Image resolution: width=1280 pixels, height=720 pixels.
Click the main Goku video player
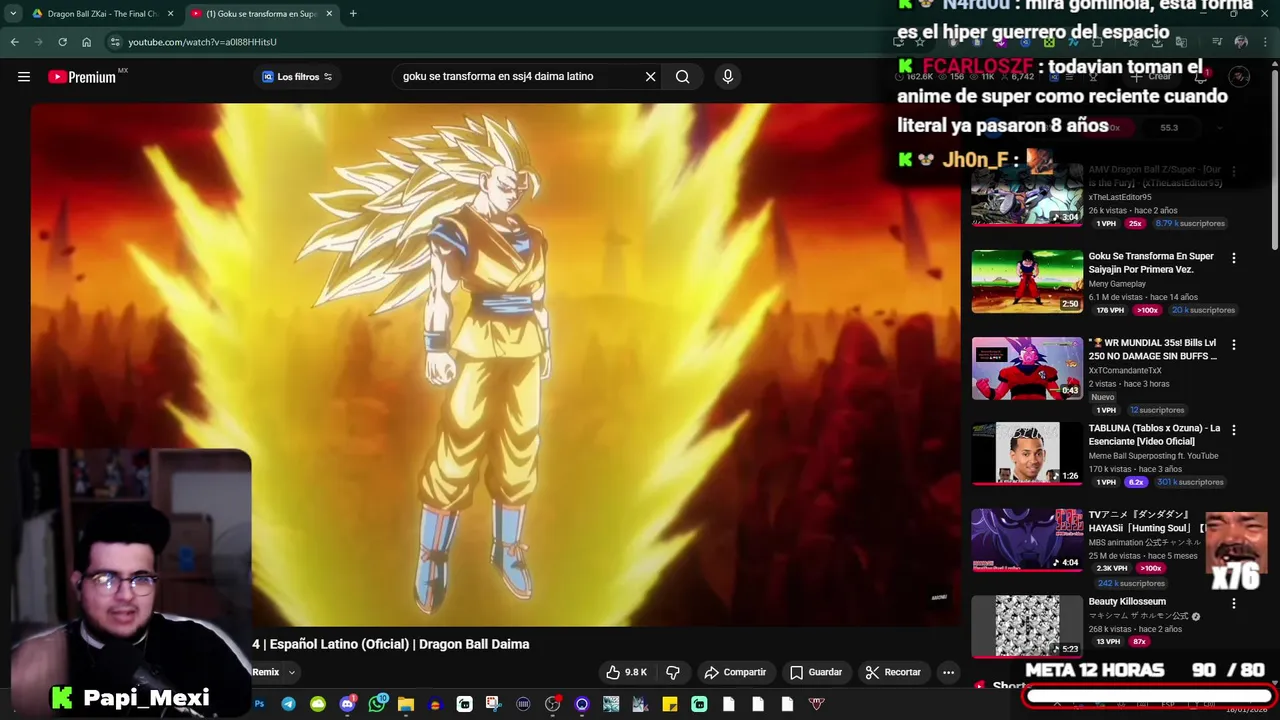coord(495,365)
